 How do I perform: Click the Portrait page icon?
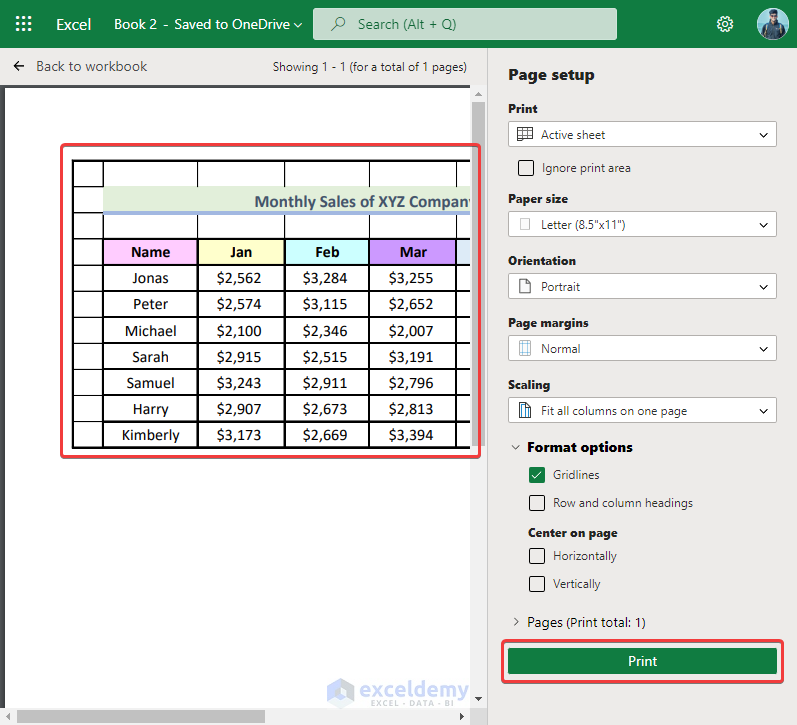(525, 286)
